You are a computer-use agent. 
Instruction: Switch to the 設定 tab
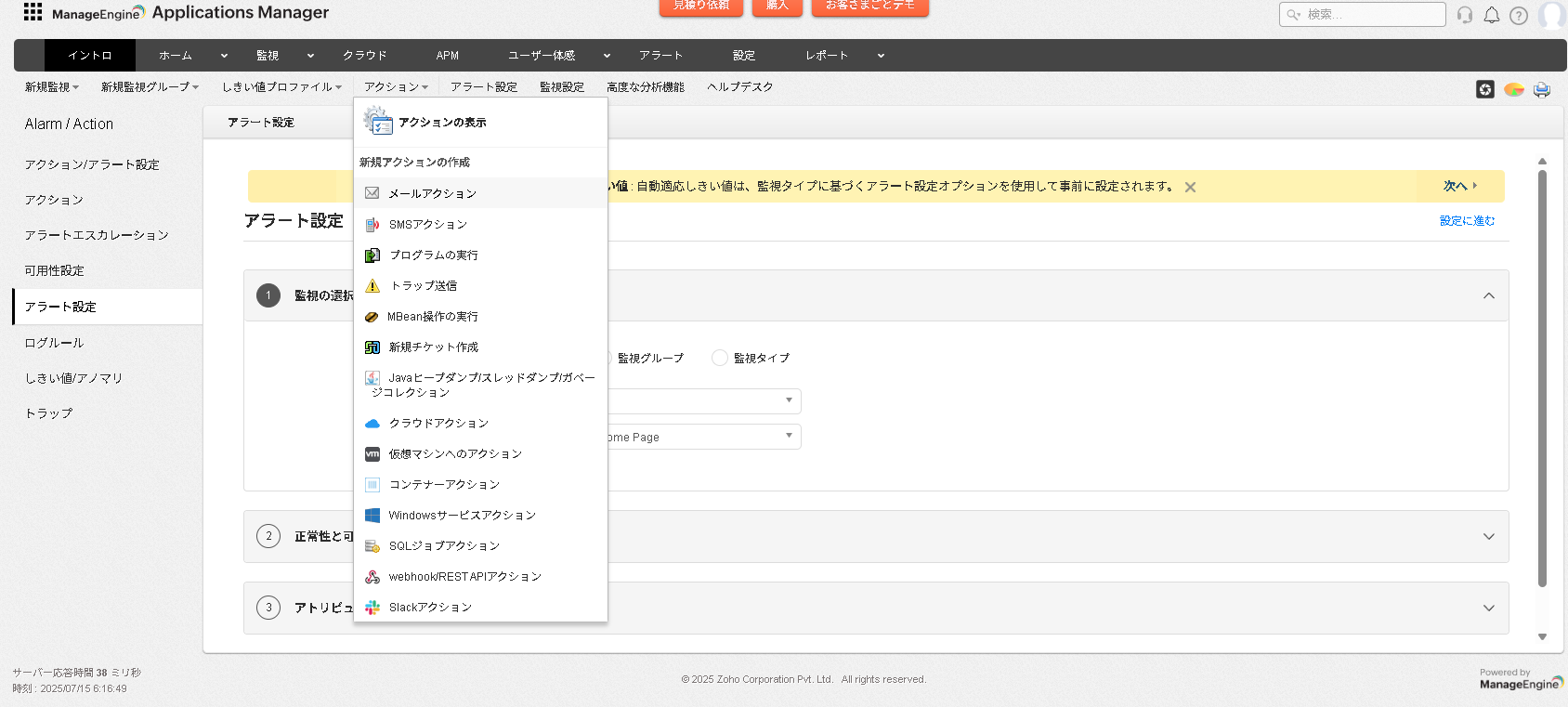[744, 56]
